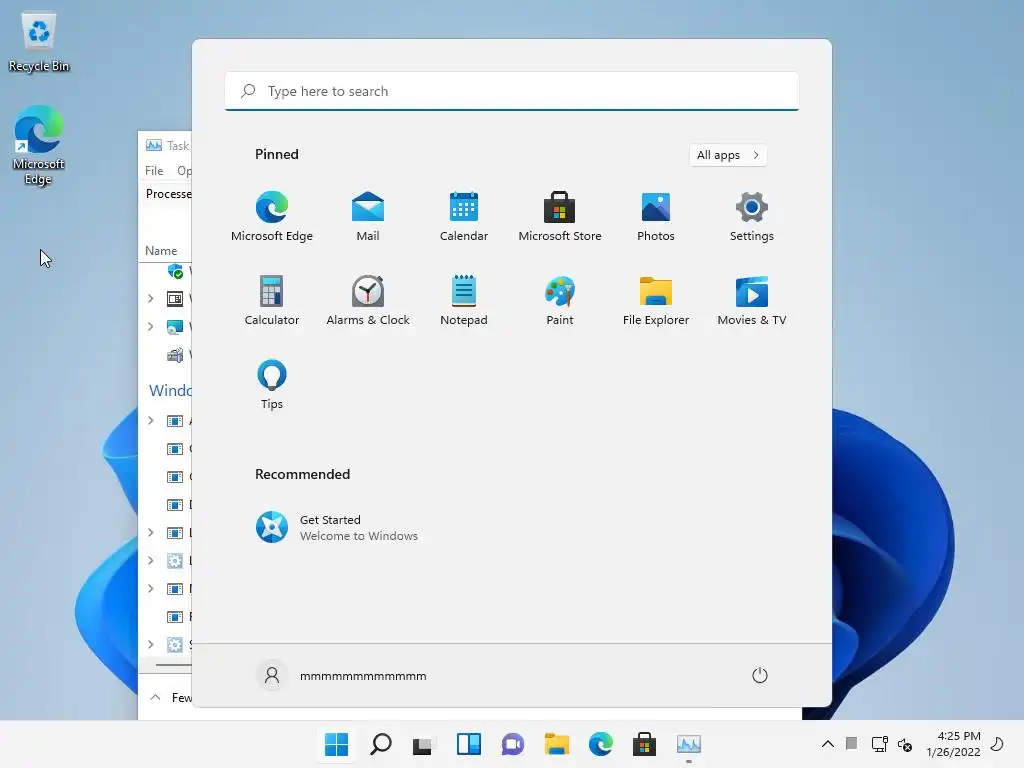Screen dimensions: 1024x768
Task: Launch the Photos app
Action: click(x=656, y=216)
